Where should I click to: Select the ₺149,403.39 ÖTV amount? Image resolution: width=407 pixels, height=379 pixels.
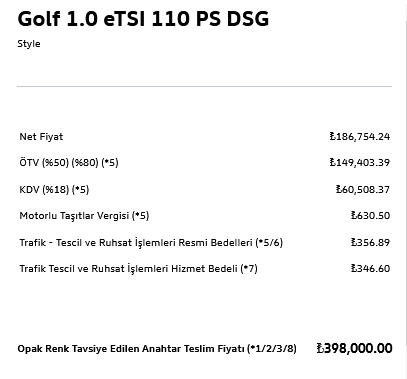coord(360,163)
